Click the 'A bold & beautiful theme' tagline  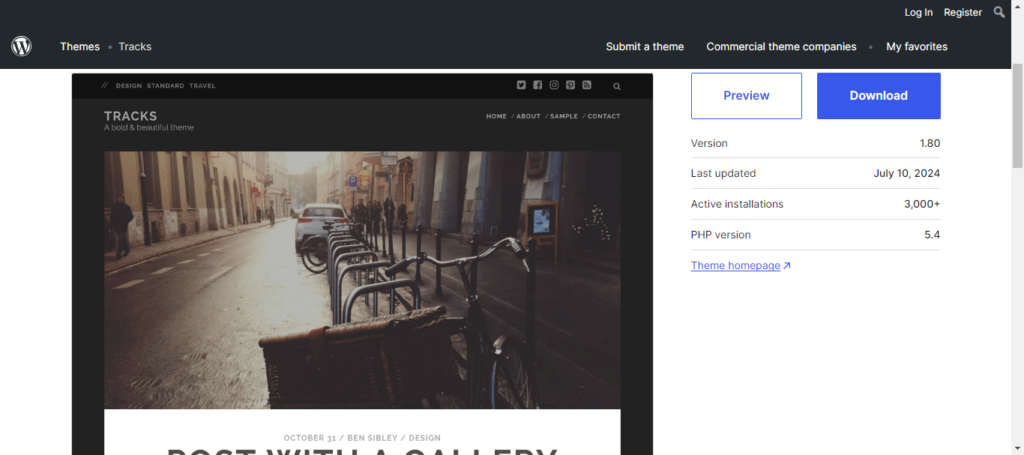pos(149,128)
